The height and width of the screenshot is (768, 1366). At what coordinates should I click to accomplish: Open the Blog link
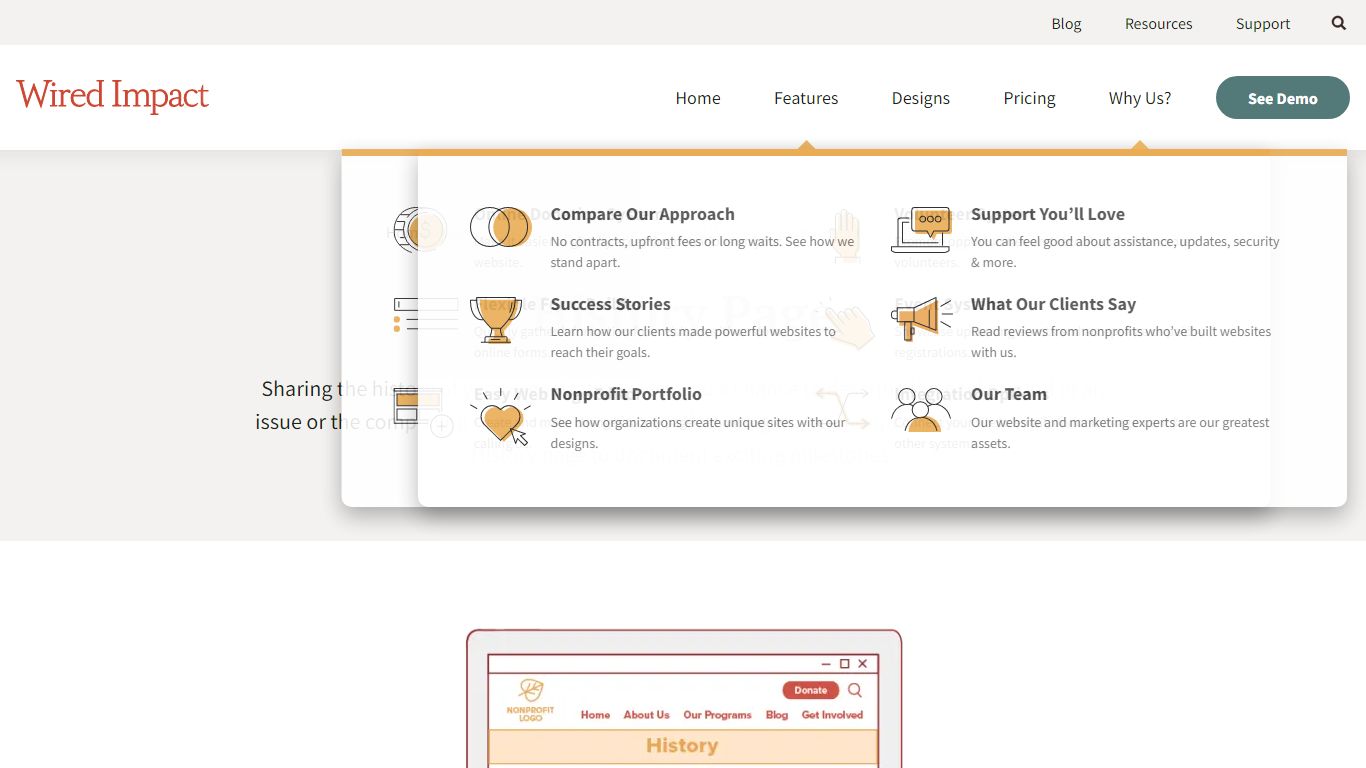pos(1066,23)
